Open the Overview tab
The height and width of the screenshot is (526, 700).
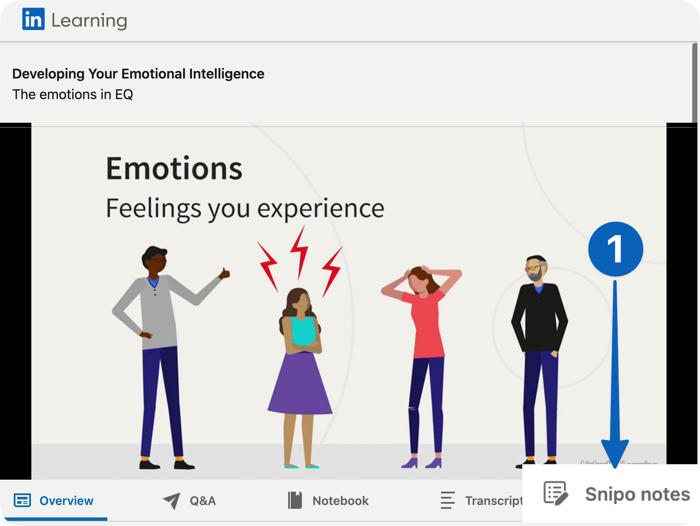tap(54, 501)
